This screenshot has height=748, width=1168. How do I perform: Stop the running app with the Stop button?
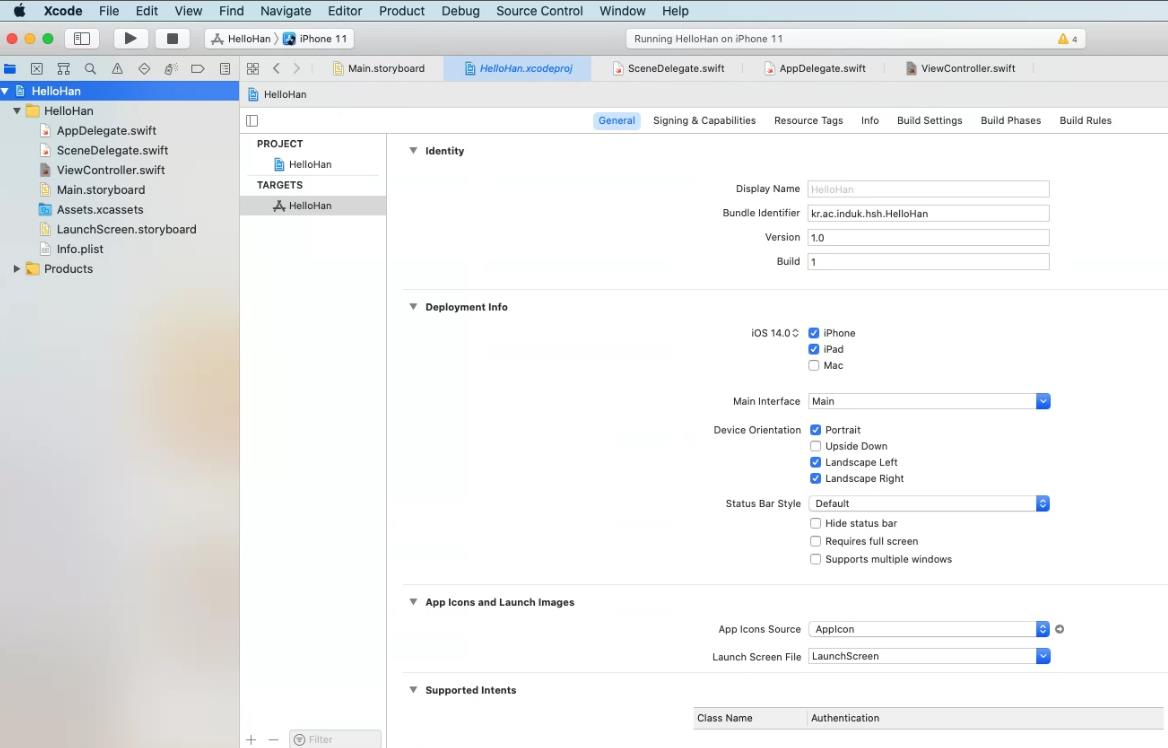pyautogui.click(x=172, y=39)
